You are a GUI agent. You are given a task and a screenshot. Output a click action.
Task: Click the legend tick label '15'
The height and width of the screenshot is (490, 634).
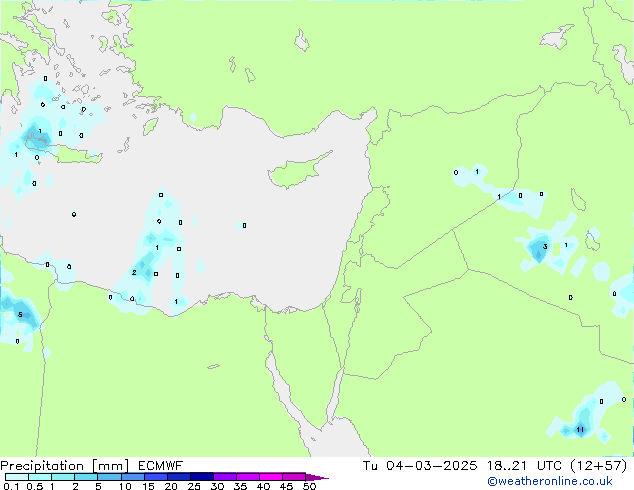click(148, 486)
